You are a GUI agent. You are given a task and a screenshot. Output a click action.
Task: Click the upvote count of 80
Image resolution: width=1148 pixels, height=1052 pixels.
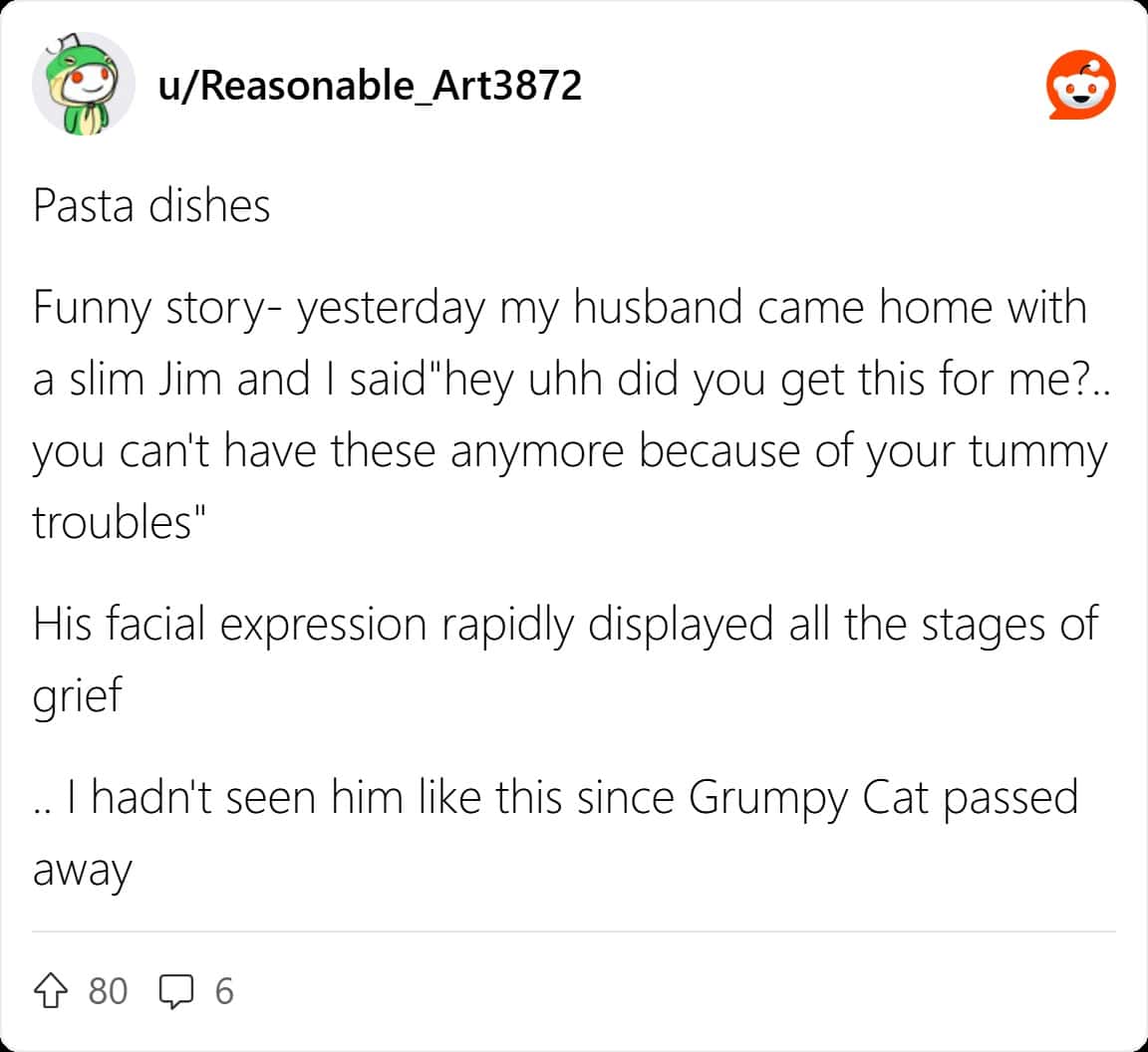coord(108,991)
